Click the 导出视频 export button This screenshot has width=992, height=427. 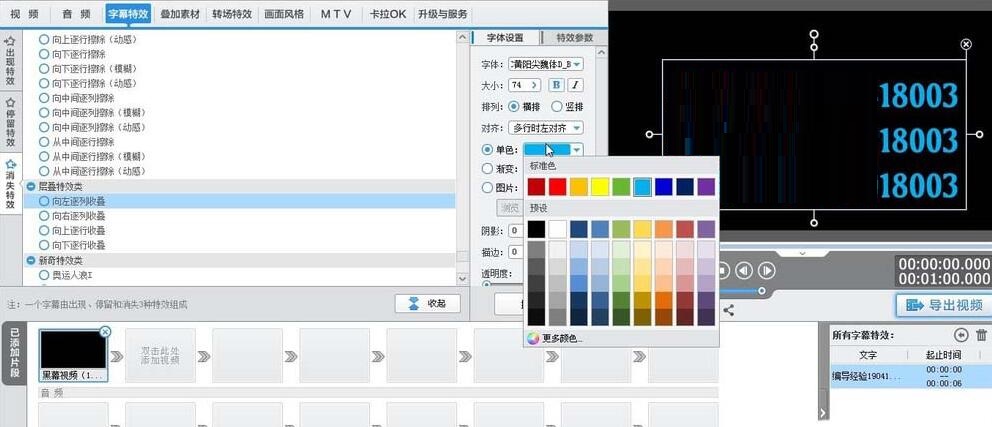[x=942, y=306]
